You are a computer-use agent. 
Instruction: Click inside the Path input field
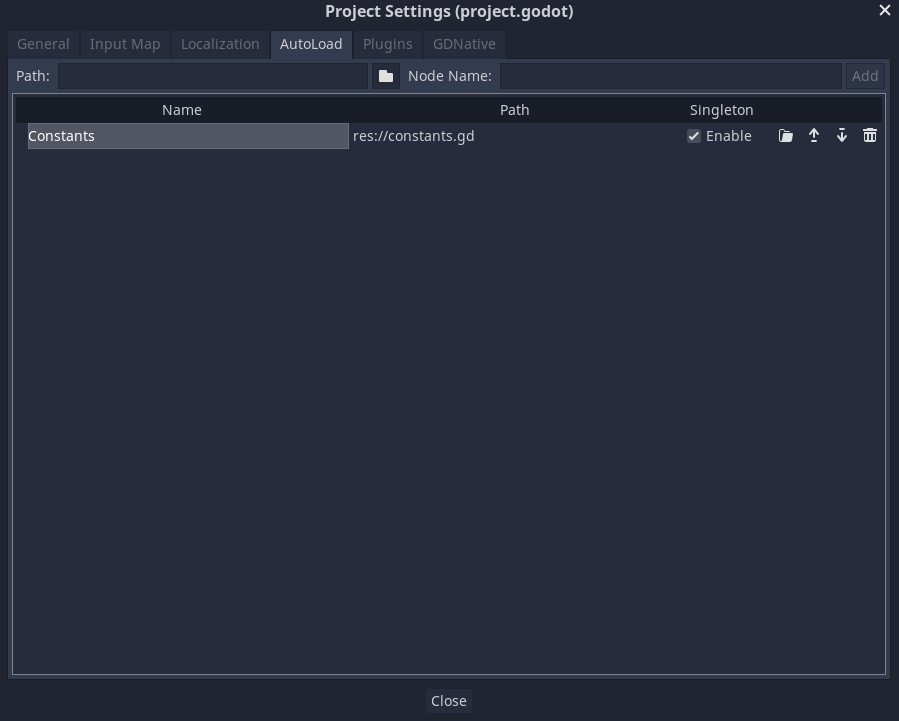(x=212, y=75)
